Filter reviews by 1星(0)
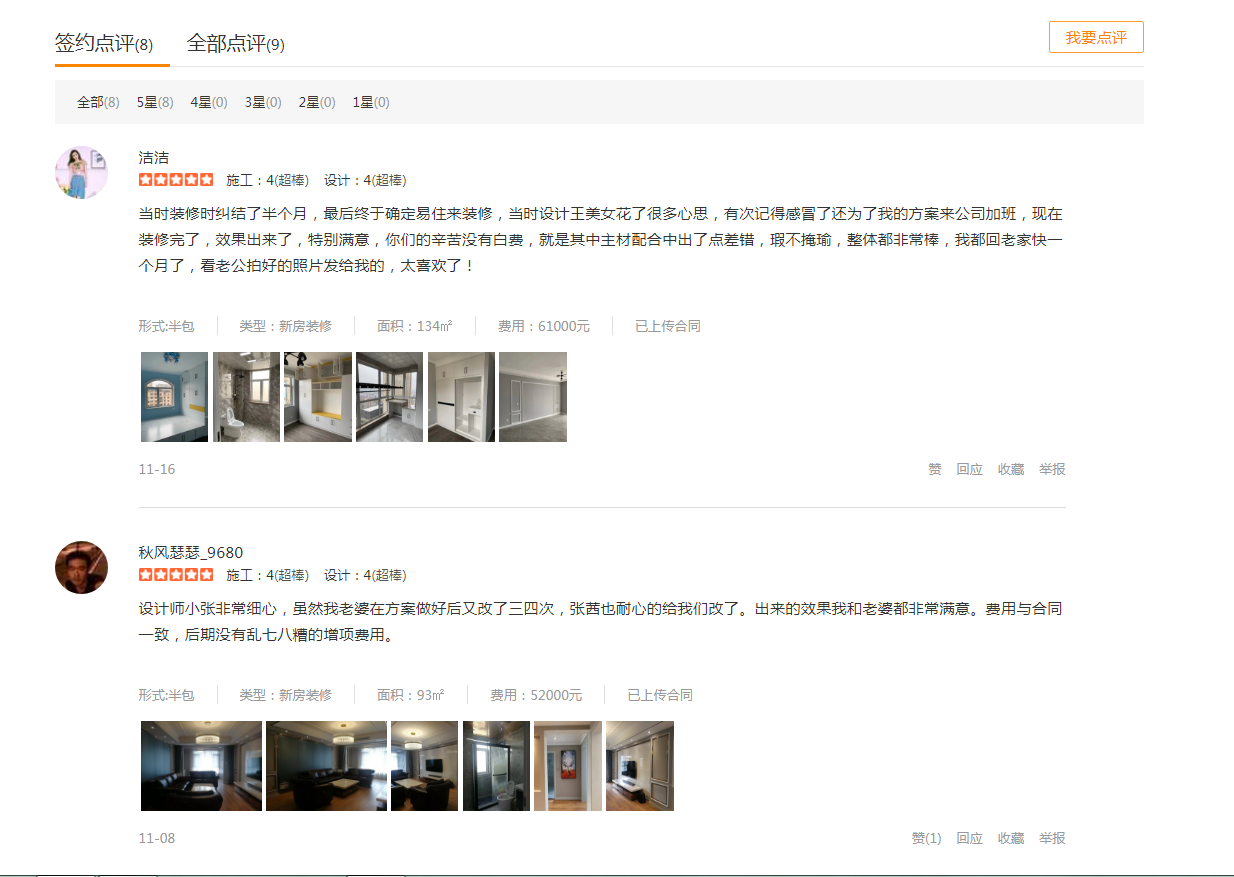The width and height of the screenshot is (1234, 877). pos(371,102)
